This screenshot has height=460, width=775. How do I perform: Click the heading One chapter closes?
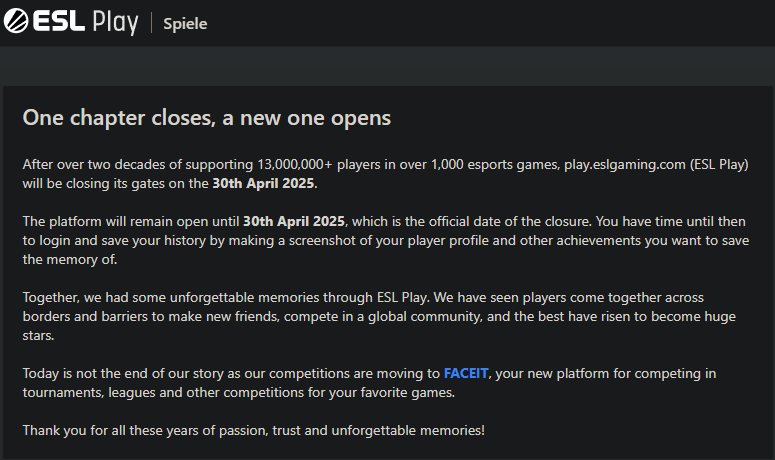coord(207,118)
